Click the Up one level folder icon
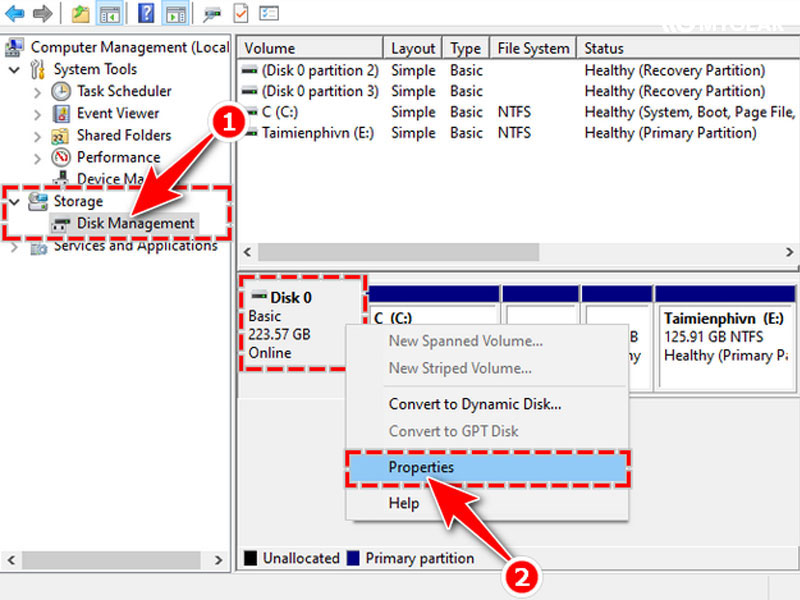This screenshot has width=800, height=600. coord(80,14)
